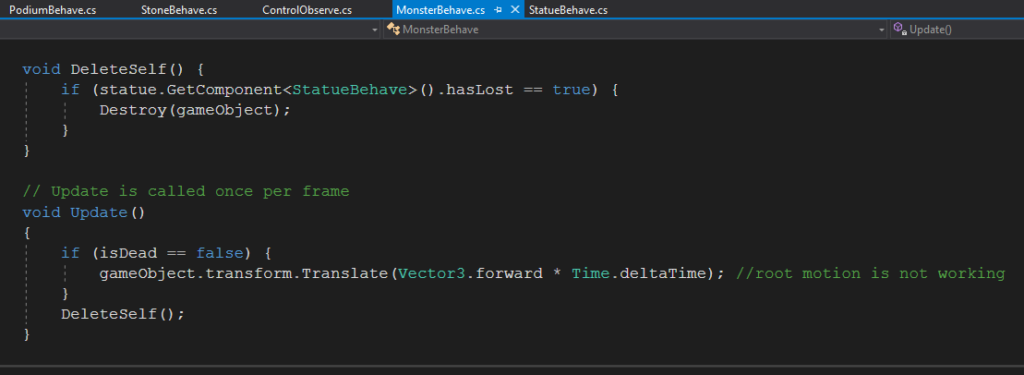
Task: Click the MonsterBehave class icon in navigation bar
Action: coord(392,29)
